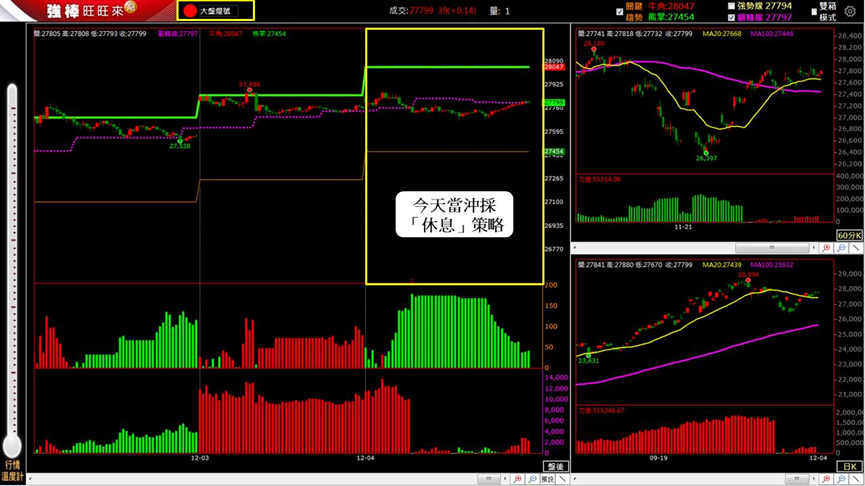Click the 60分K chart period button
865x486 pixels.
(849, 236)
